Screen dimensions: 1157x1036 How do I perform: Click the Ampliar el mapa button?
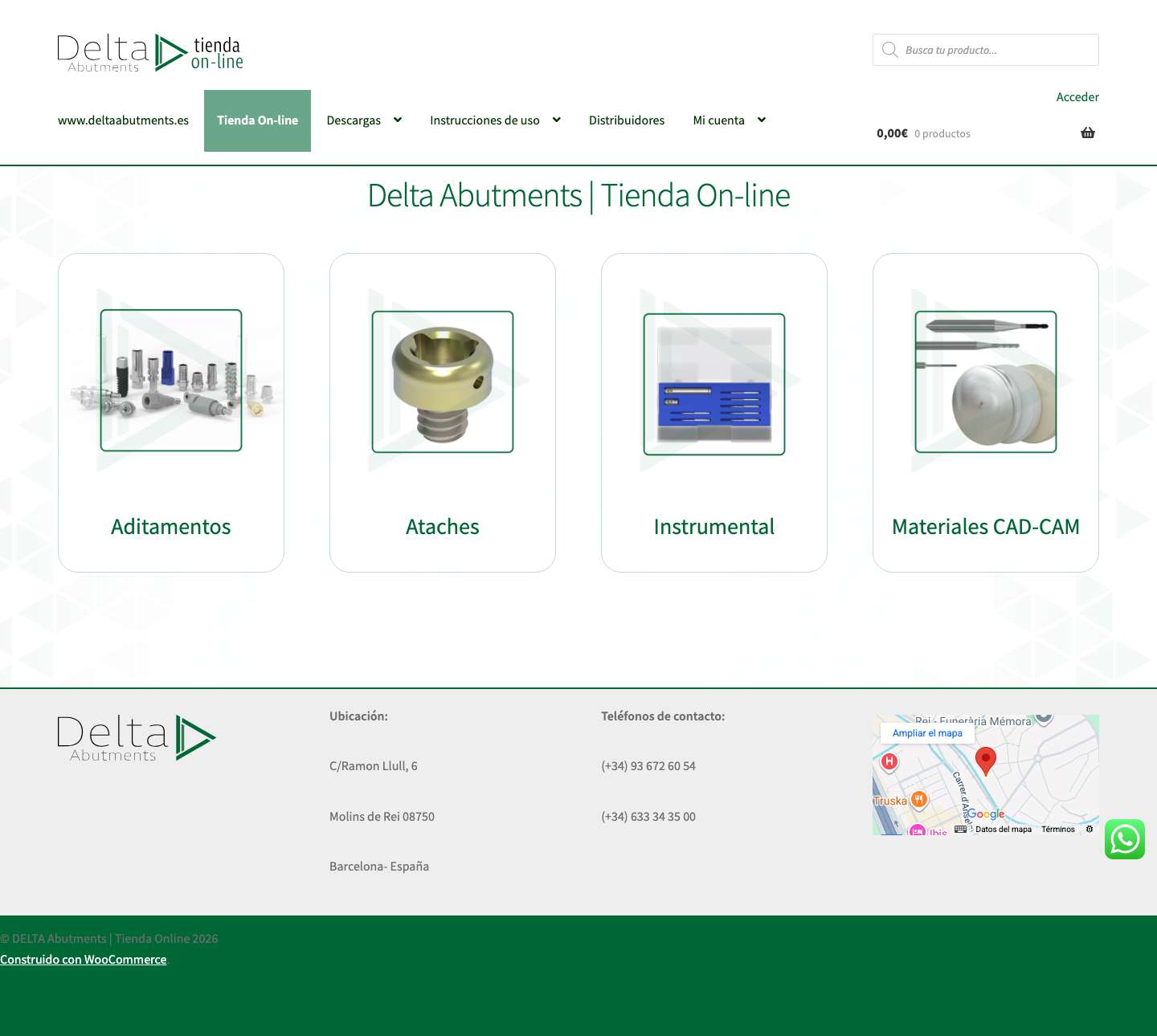[926, 732]
